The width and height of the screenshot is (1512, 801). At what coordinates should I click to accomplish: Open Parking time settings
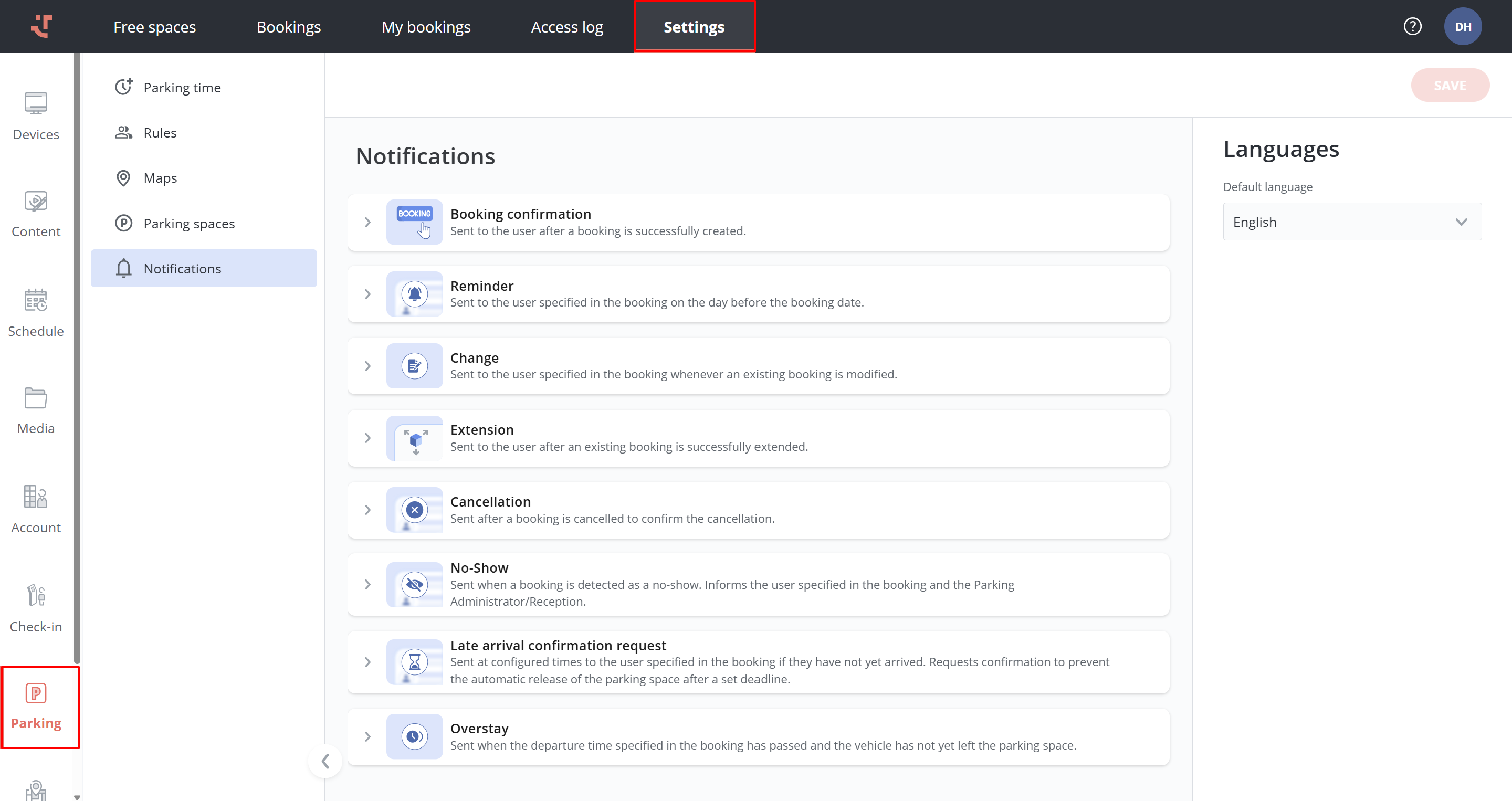coord(182,88)
